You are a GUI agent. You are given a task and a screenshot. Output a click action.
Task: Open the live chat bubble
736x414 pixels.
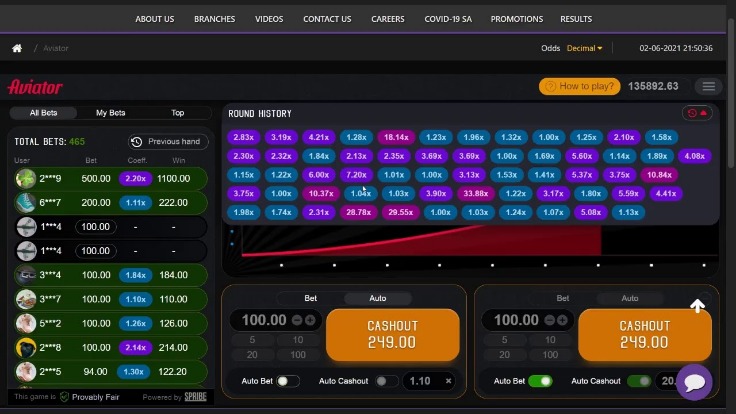point(694,382)
